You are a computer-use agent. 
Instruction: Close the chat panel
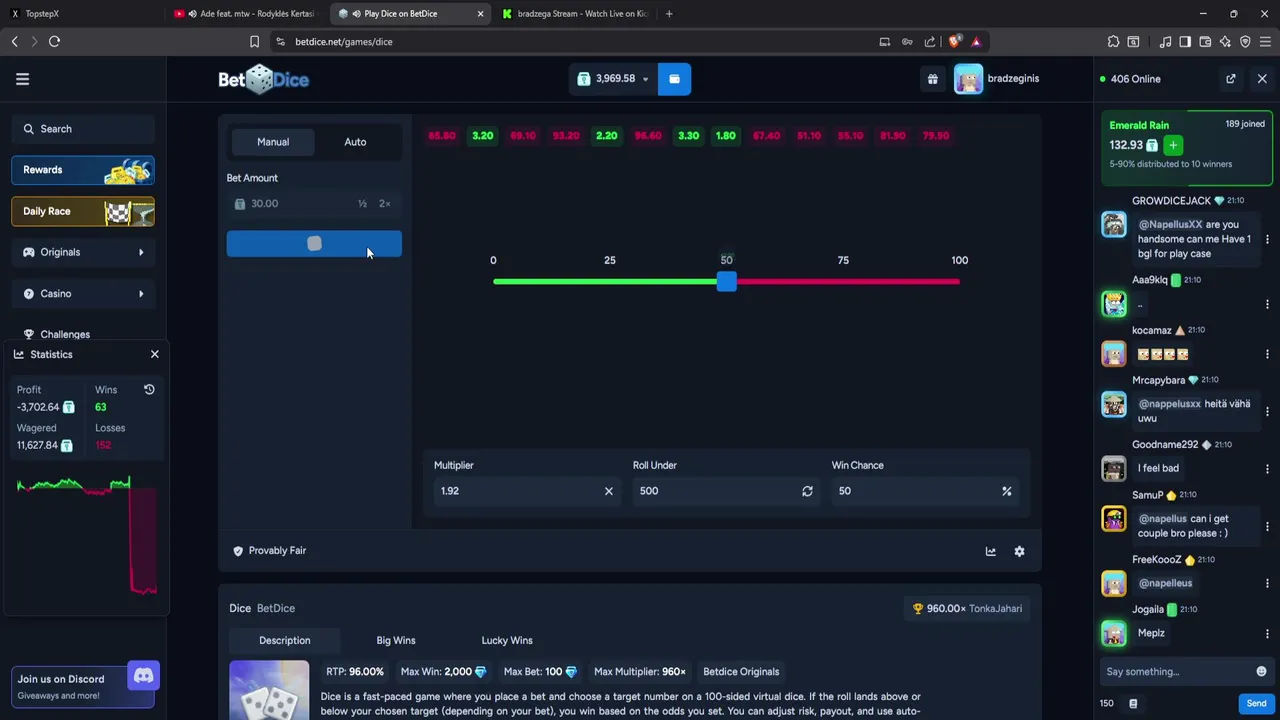pos(1262,79)
